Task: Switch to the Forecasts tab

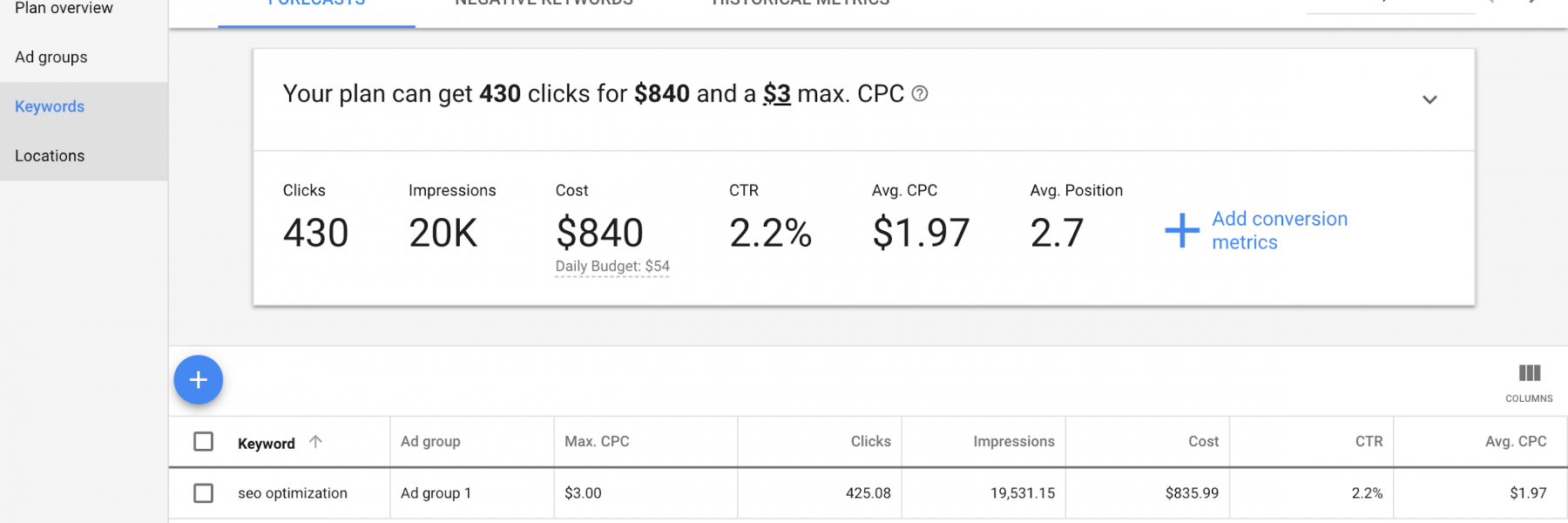Action: point(316,5)
